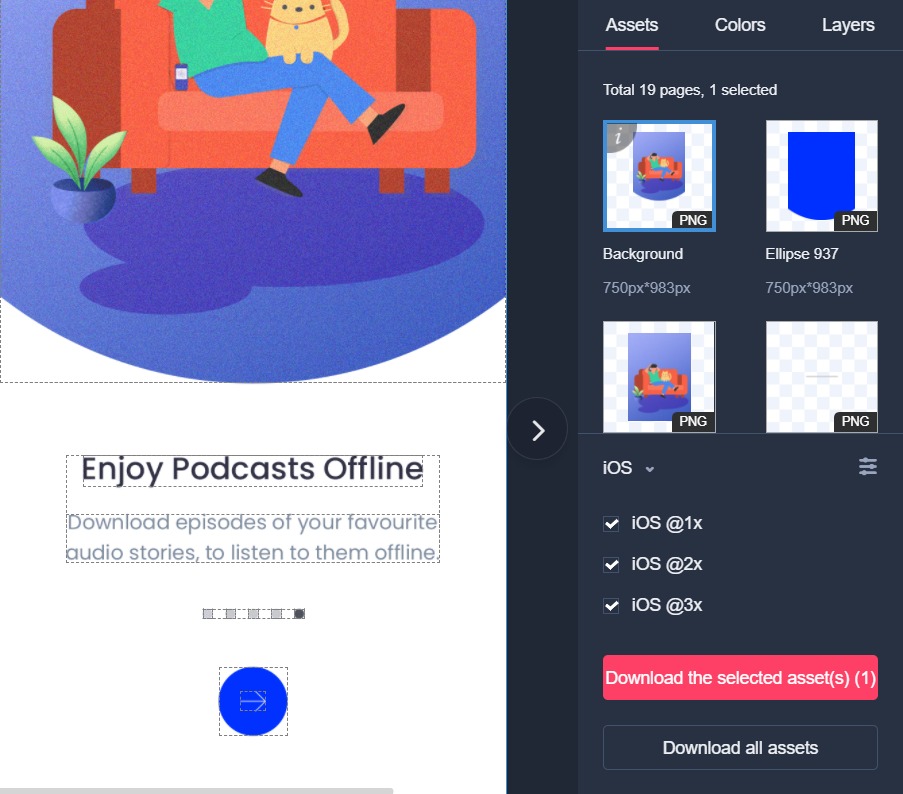Select the Background asset thumbnail
903x794 pixels.
pyautogui.click(x=659, y=176)
